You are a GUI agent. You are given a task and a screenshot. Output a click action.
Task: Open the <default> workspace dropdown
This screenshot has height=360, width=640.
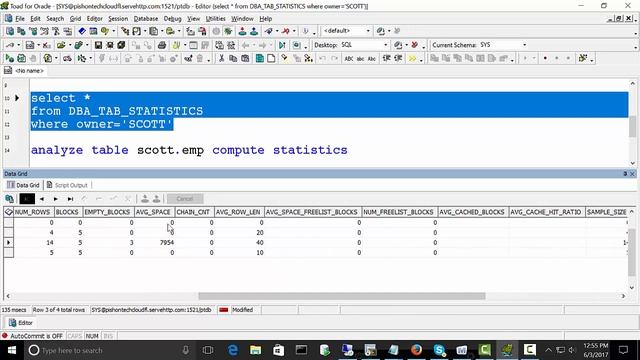pos(368,31)
